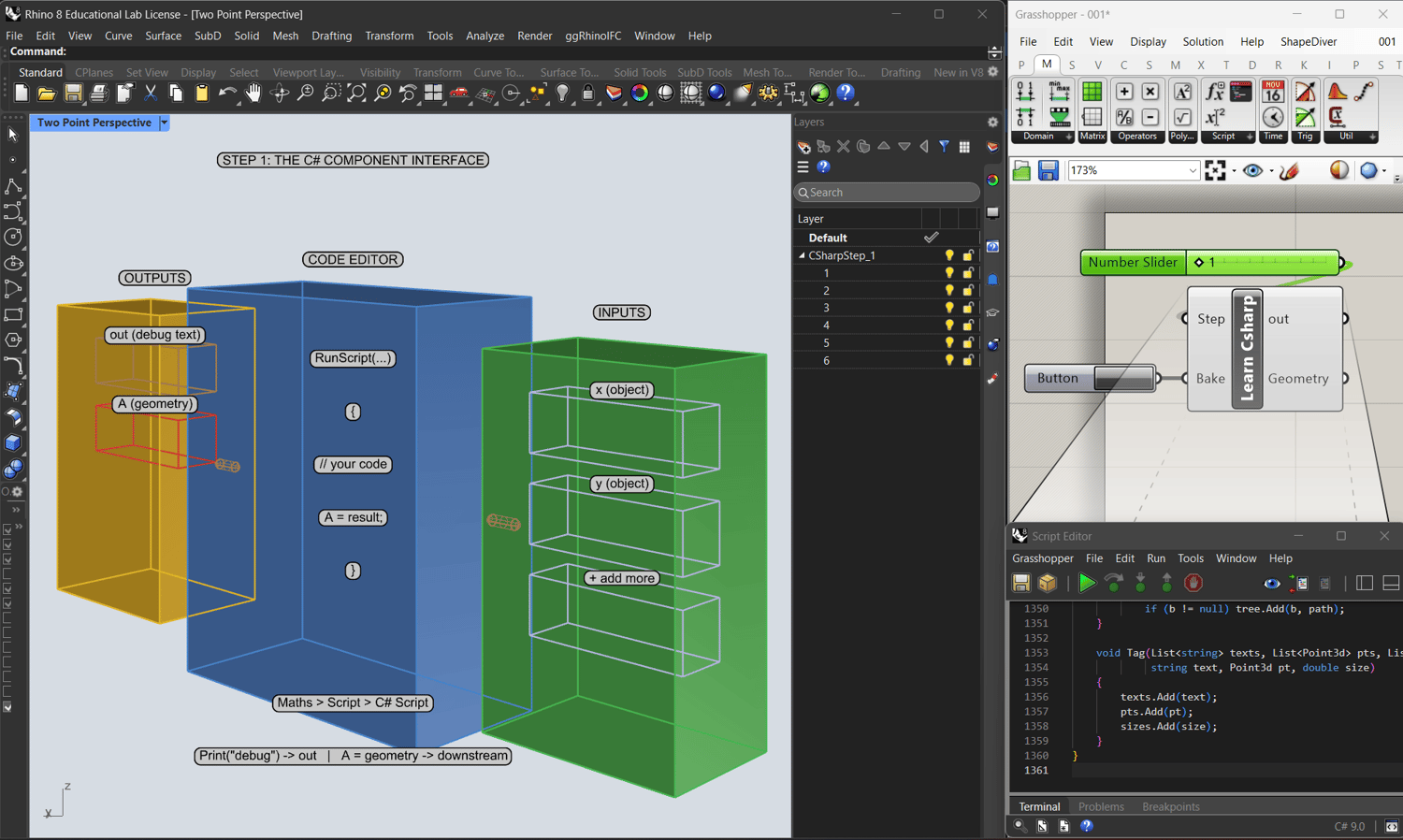Screen dimensions: 1403x840
Task: Toggle visibility lightbulb for layer 3
Action: (949, 308)
